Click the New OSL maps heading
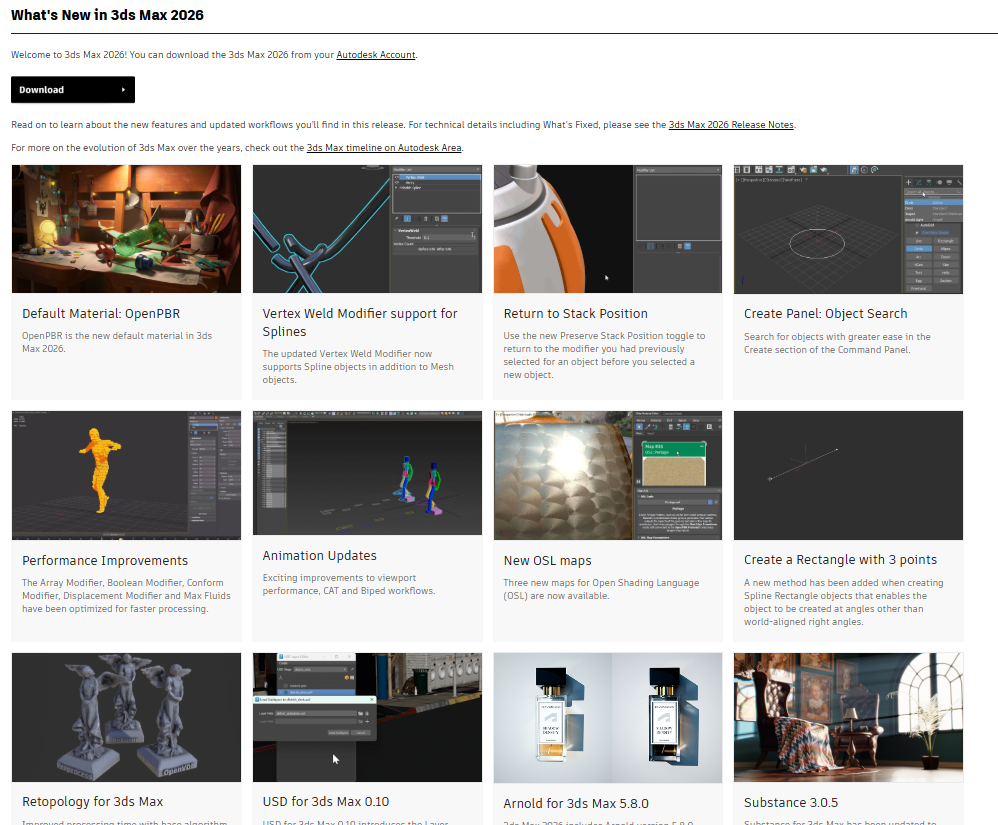Viewport: 998px width, 825px height. point(547,560)
